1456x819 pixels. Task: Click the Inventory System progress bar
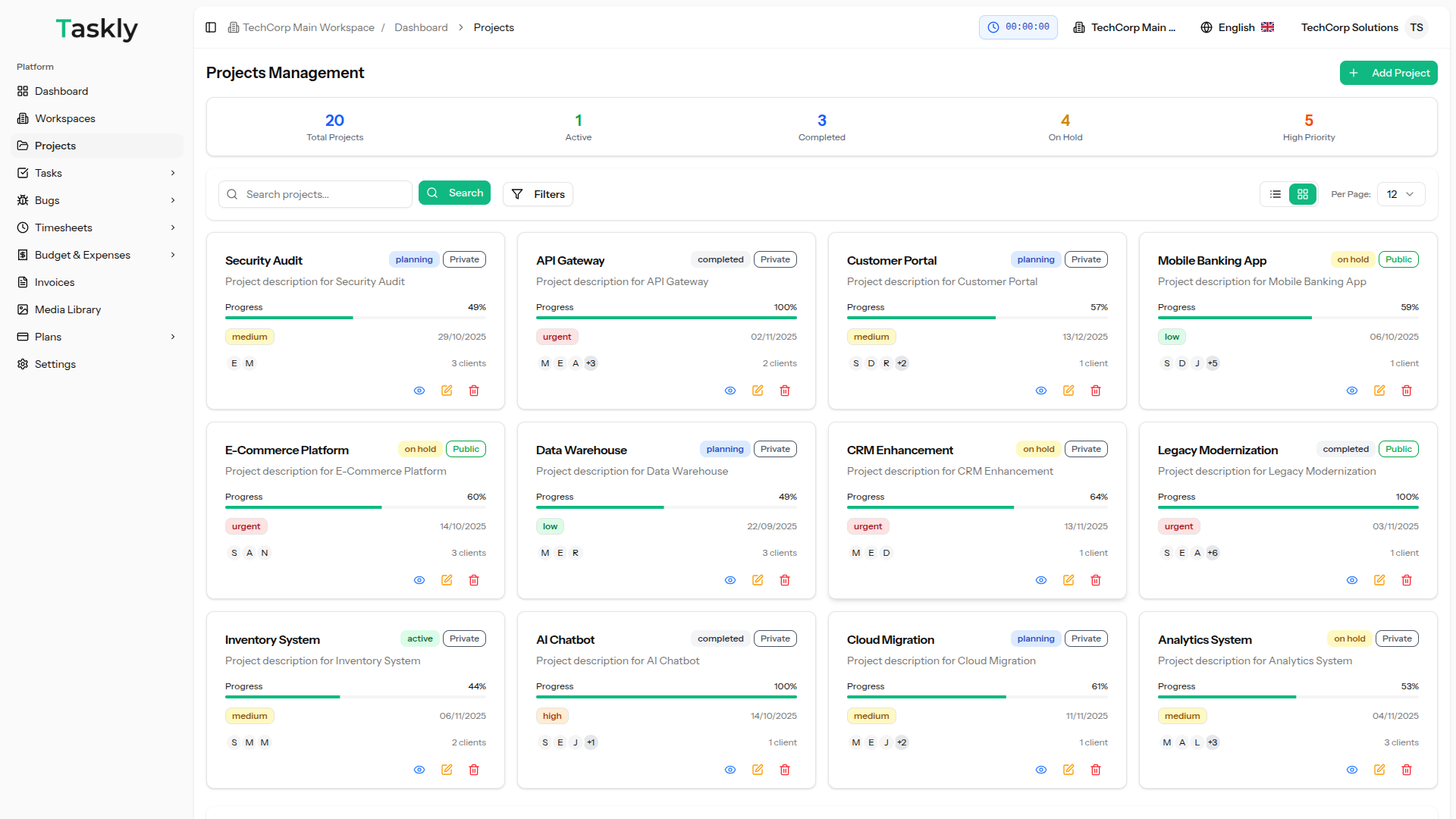[x=355, y=697]
